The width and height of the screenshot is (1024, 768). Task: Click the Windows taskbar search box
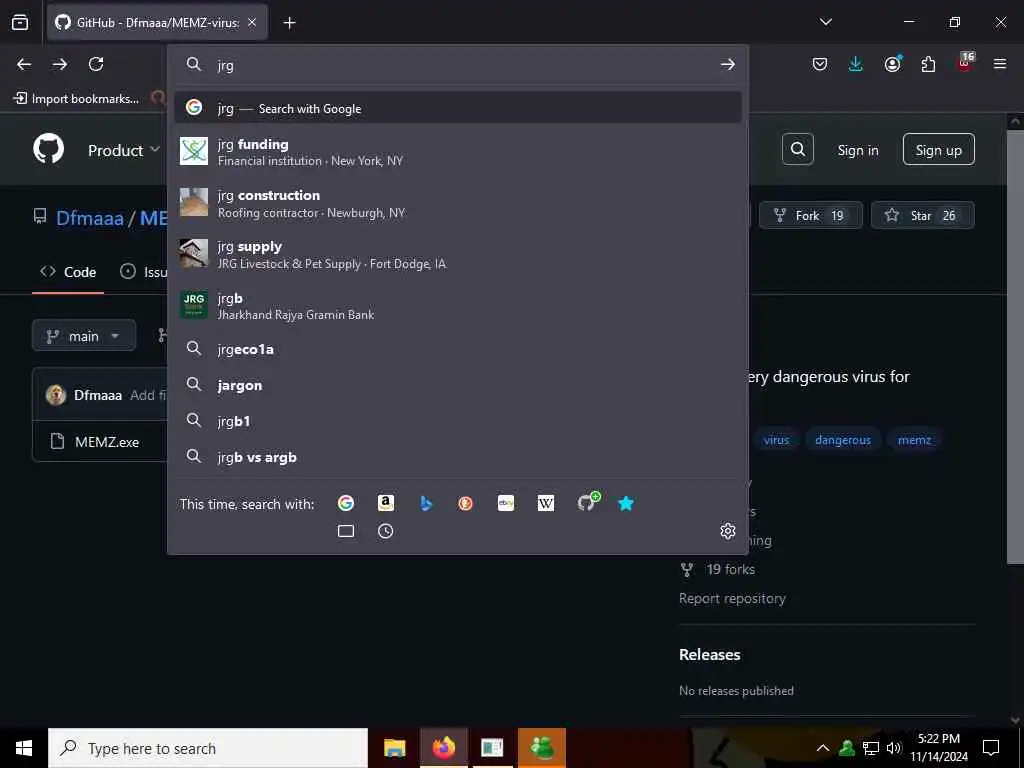tap(208, 748)
